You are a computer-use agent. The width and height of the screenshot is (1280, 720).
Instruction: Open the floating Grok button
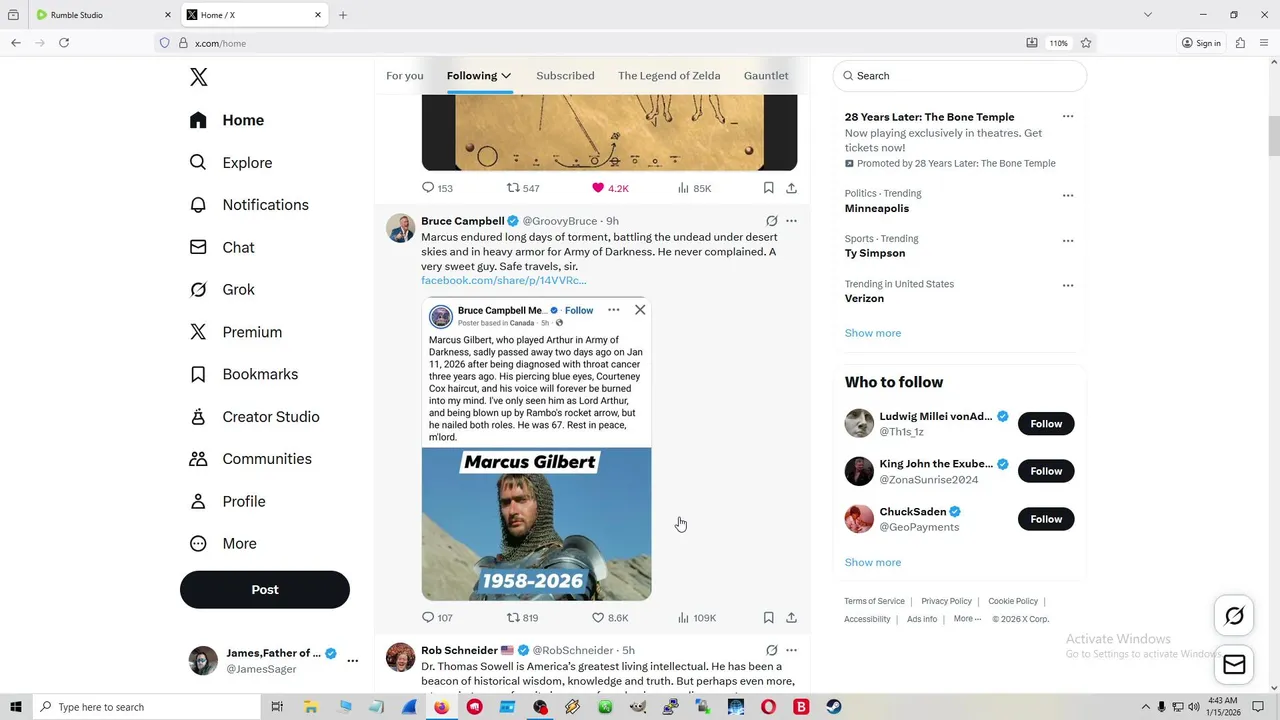point(1234,616)
